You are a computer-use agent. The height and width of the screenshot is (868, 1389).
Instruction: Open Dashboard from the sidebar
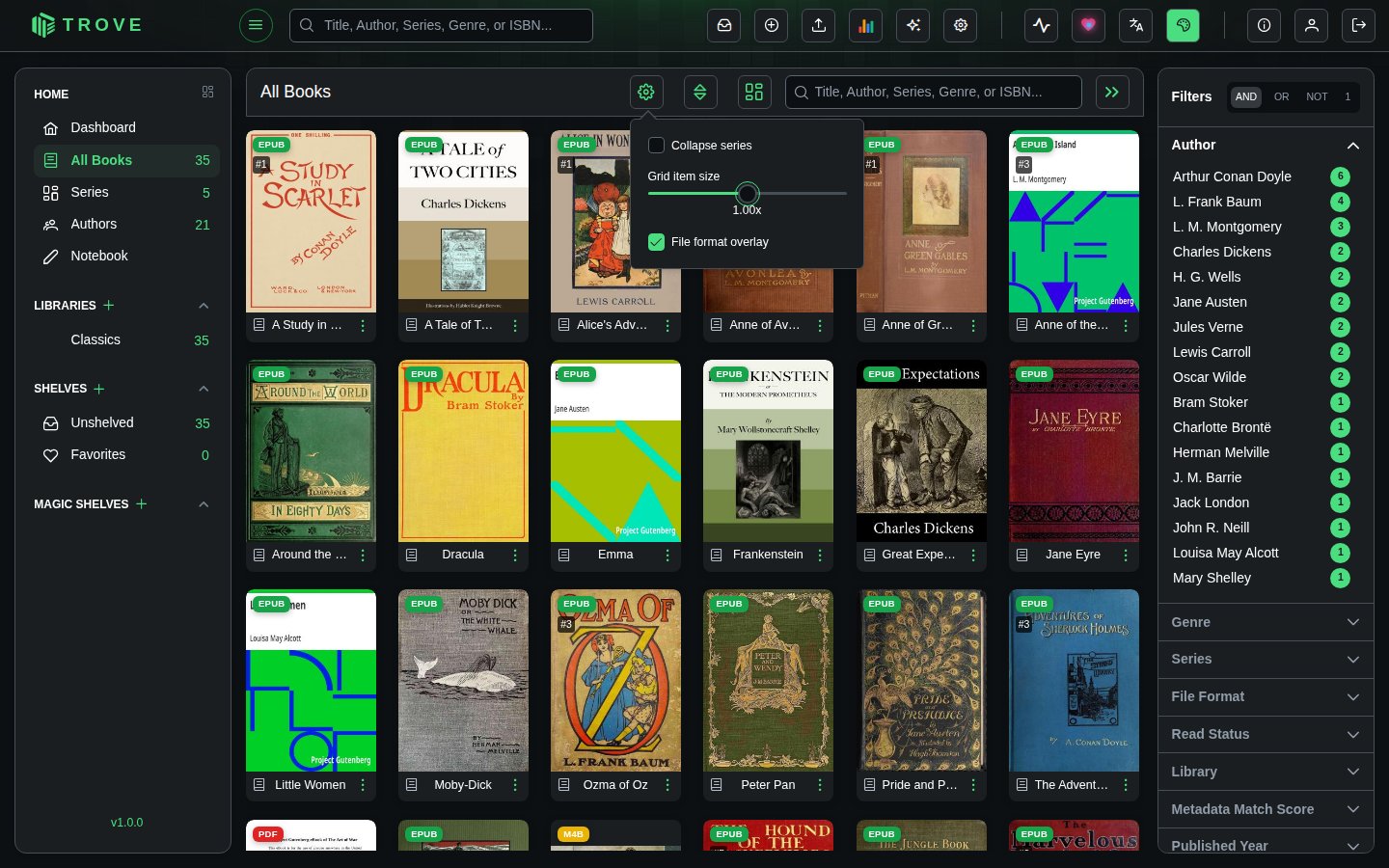coord(126,127)
